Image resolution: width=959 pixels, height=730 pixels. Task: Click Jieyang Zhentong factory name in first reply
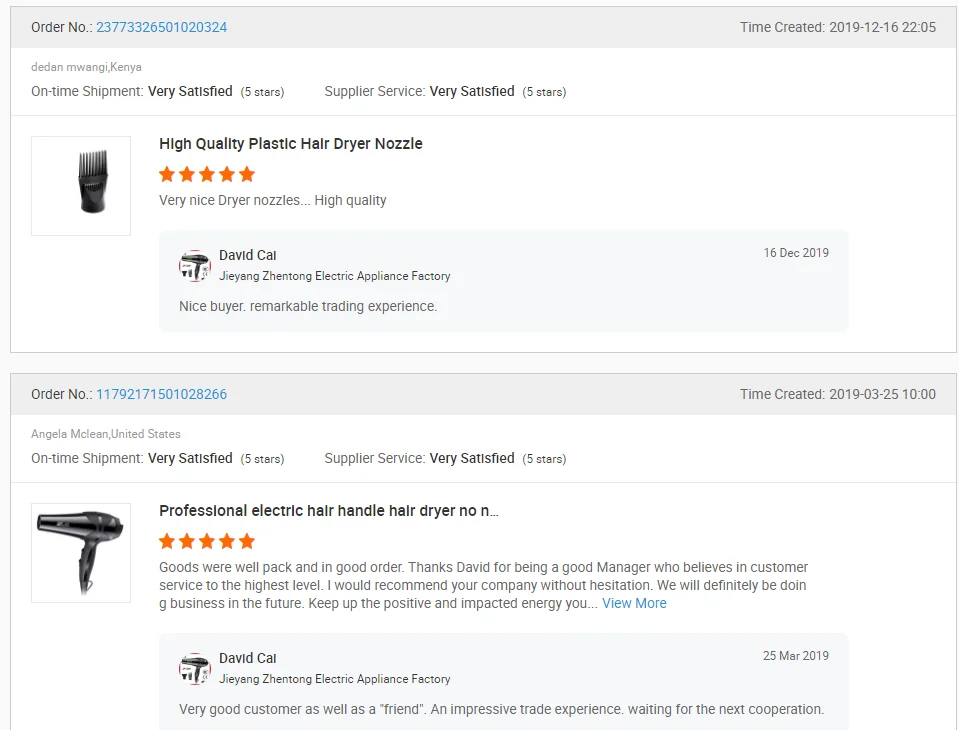click(x=334, y=276)
